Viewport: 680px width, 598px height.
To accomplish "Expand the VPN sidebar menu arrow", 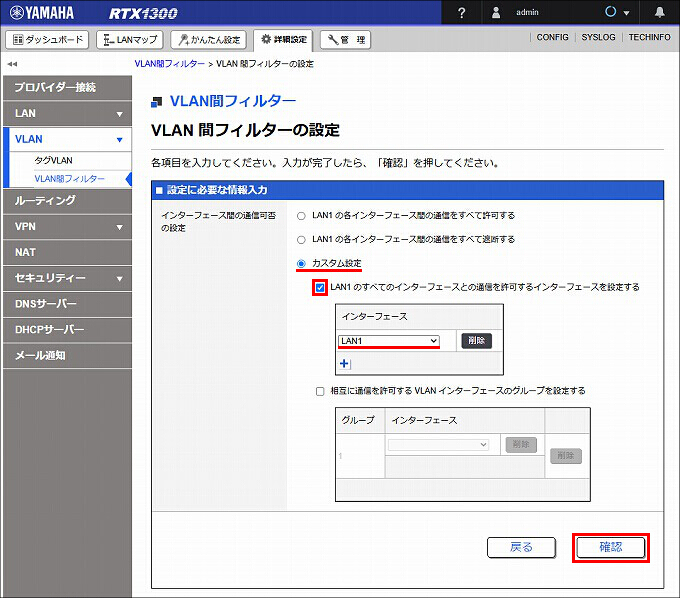I will [120, 227].
